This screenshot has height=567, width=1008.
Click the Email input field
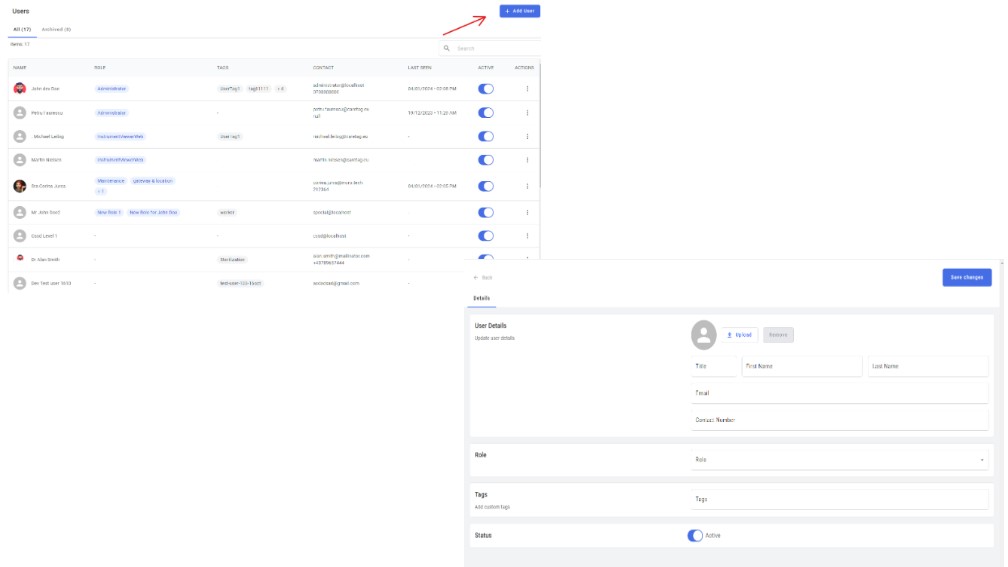click(x=839, y=393)
